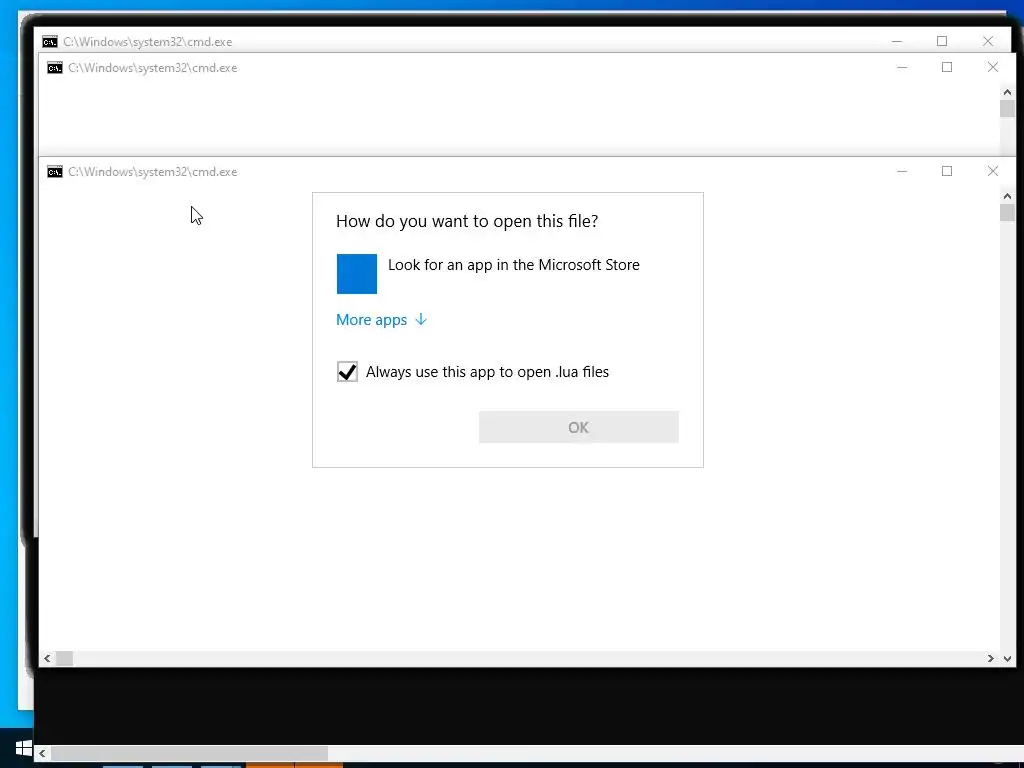Confirm the dialog with the OK button

(x=579, y=427)
